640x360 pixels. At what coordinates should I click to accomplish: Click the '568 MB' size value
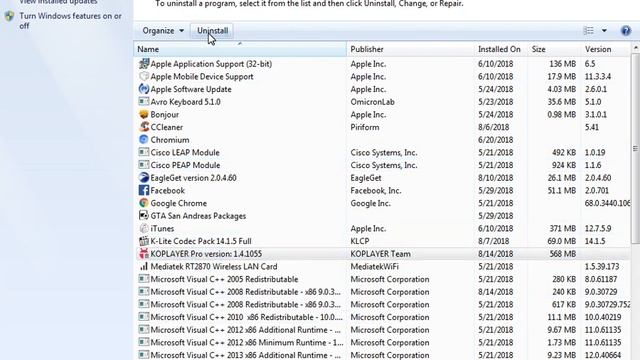(x=562, y=253)
